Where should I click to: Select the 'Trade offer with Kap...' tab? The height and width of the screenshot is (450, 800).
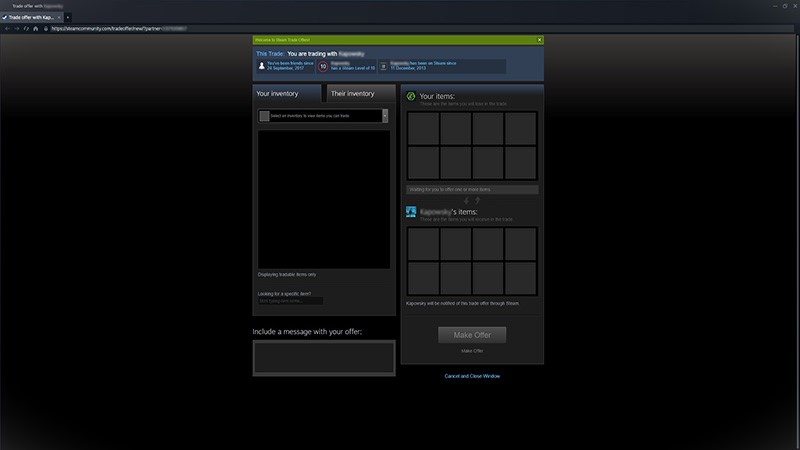pos(31,17)
